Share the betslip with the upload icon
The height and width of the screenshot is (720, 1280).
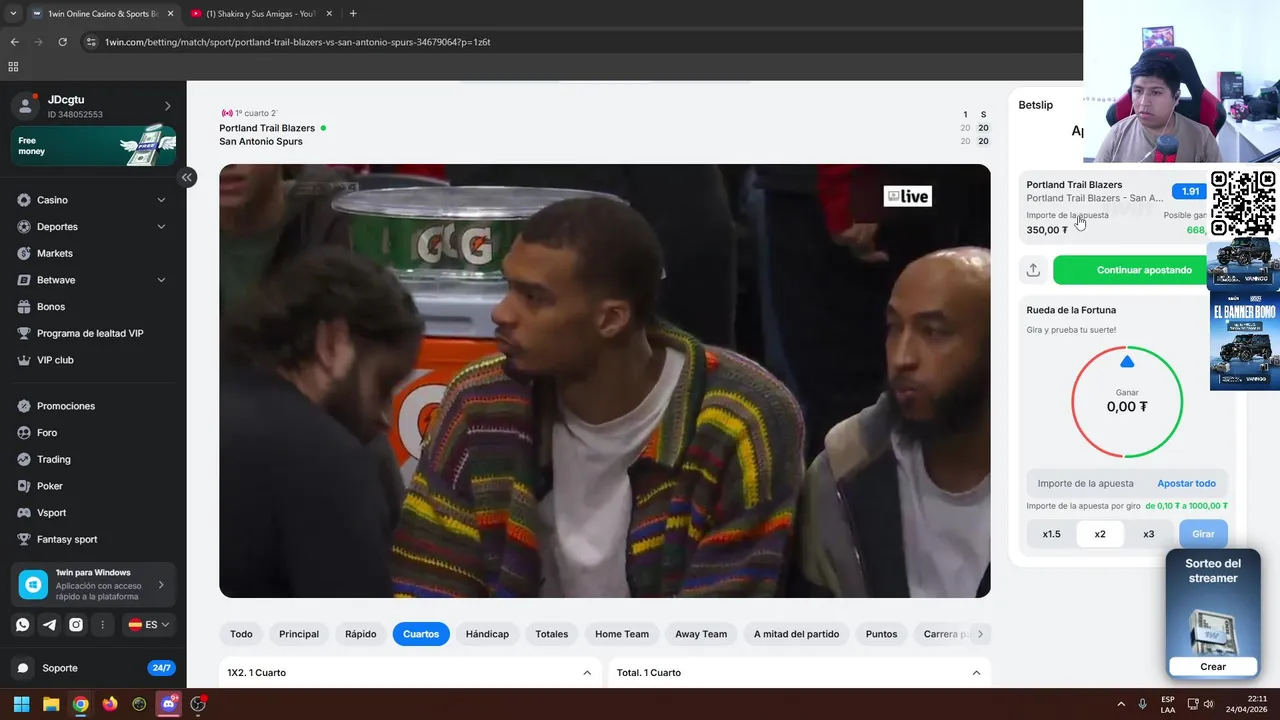[x=1033, y=270]
